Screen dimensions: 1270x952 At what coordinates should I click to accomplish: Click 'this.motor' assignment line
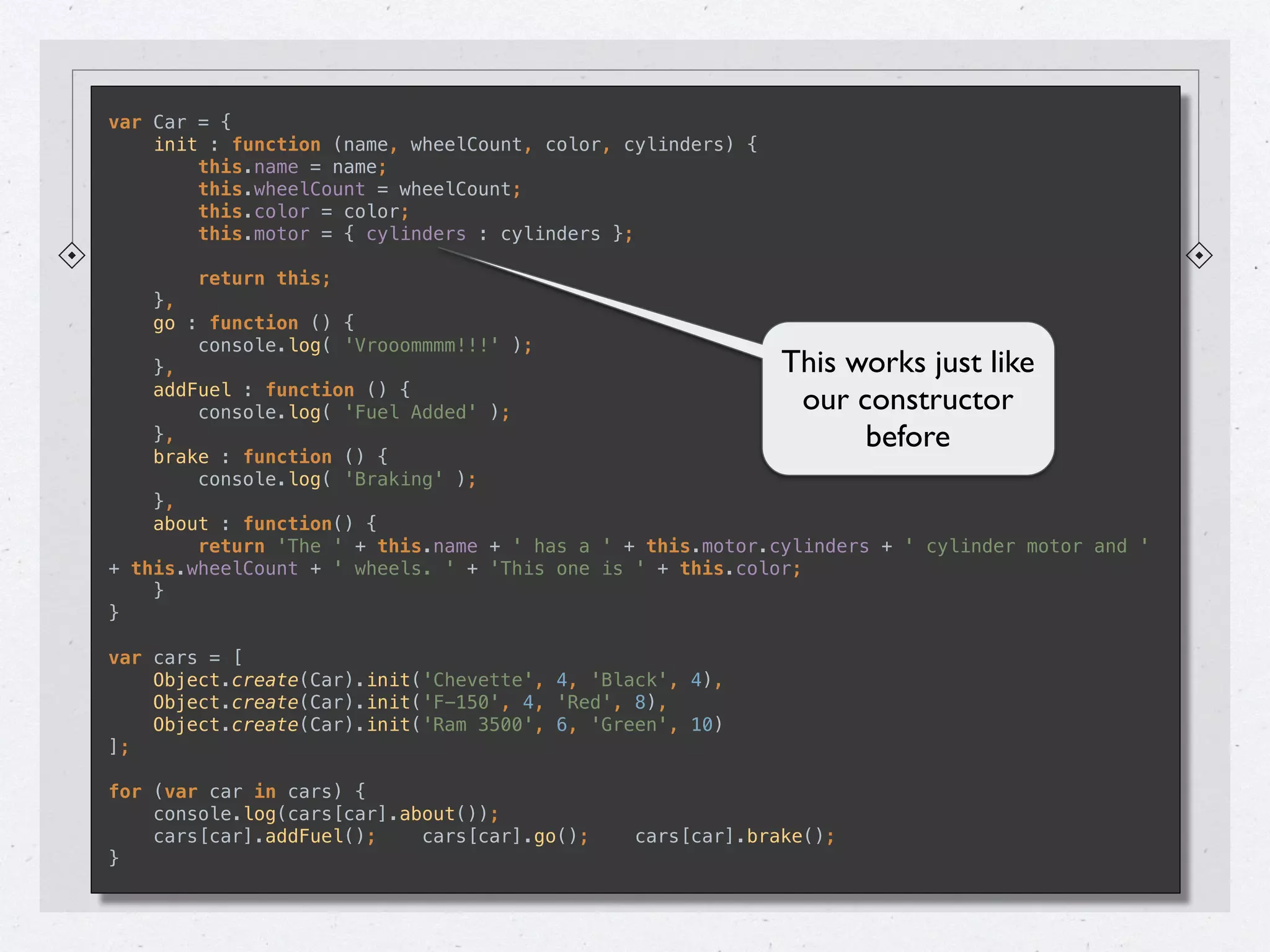(x=415, y=234)
